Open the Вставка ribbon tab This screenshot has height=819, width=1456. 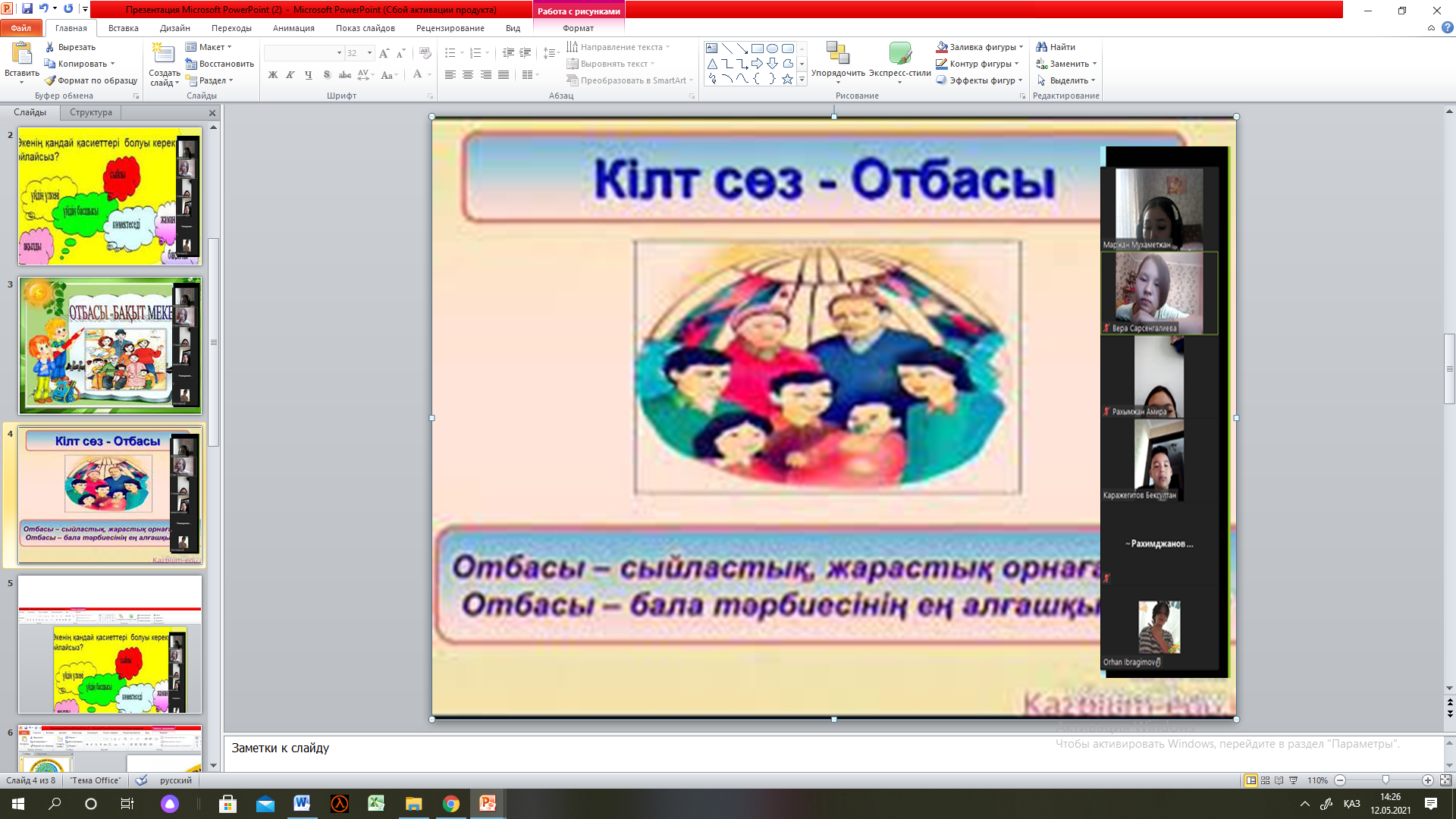coord(123,28)
